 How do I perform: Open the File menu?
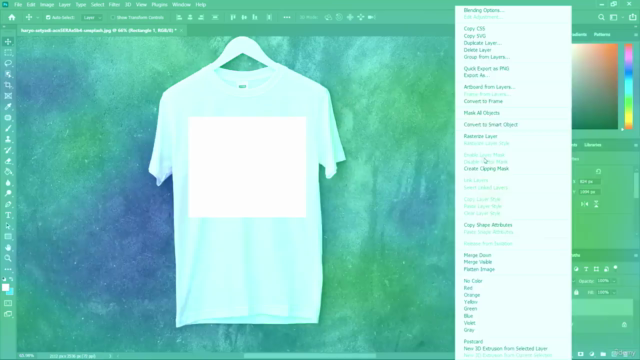18,4
